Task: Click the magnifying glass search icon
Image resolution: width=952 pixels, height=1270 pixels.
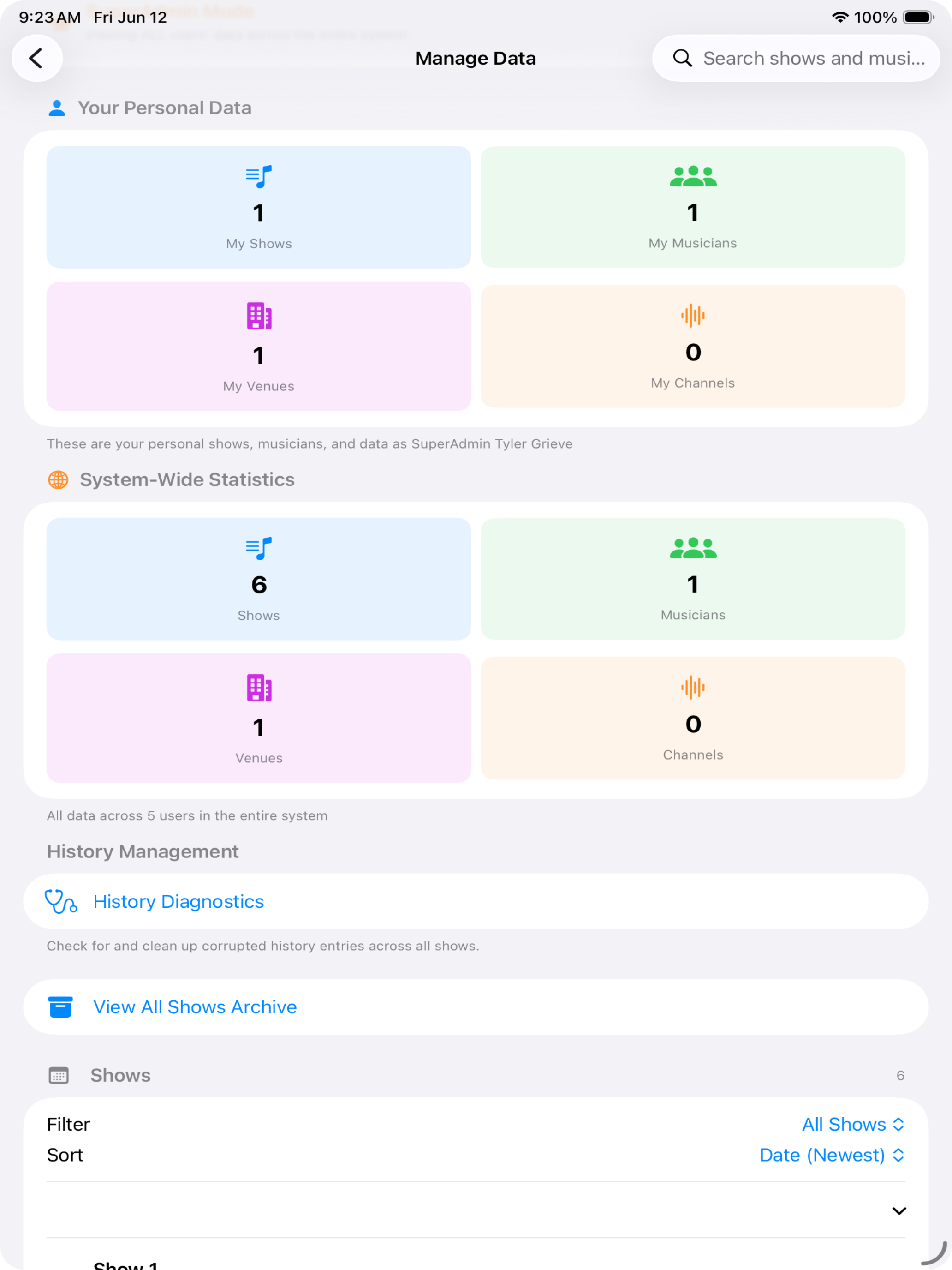Action: point(682,58)
